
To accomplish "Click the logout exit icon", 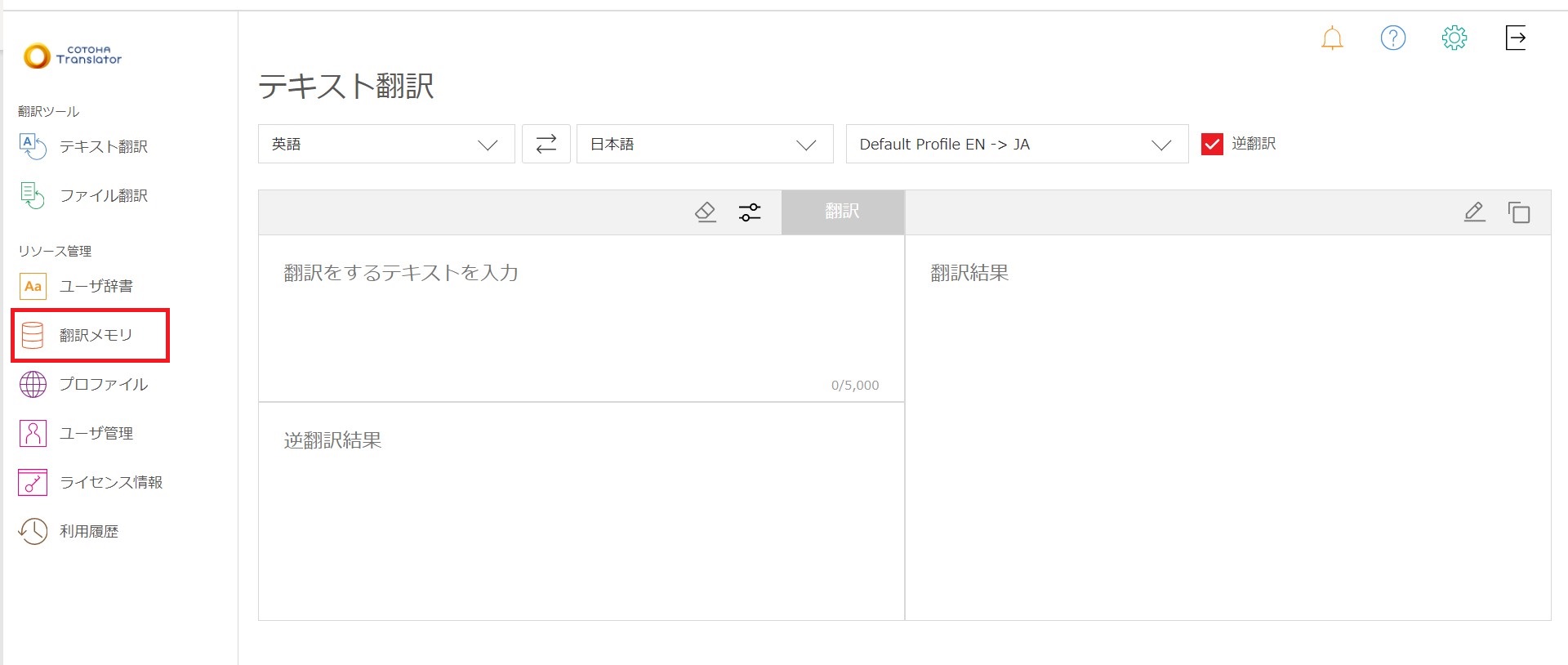I will click(x=1515, y=38).
